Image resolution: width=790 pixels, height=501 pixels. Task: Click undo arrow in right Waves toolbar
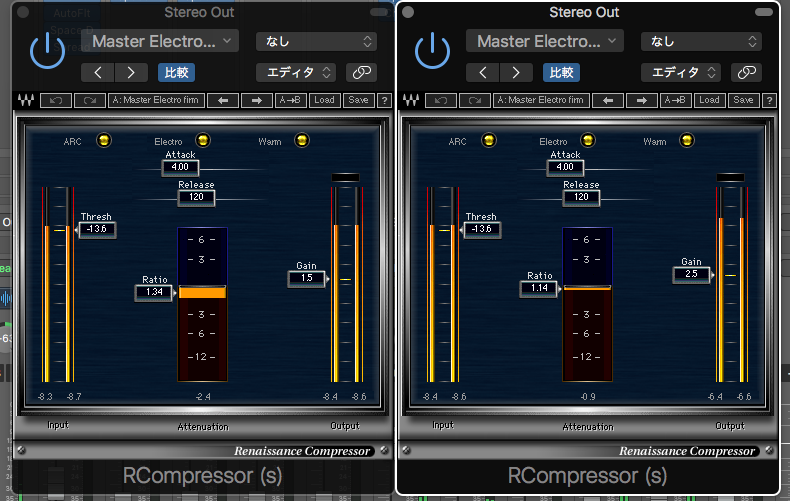(x=440, y=100)
